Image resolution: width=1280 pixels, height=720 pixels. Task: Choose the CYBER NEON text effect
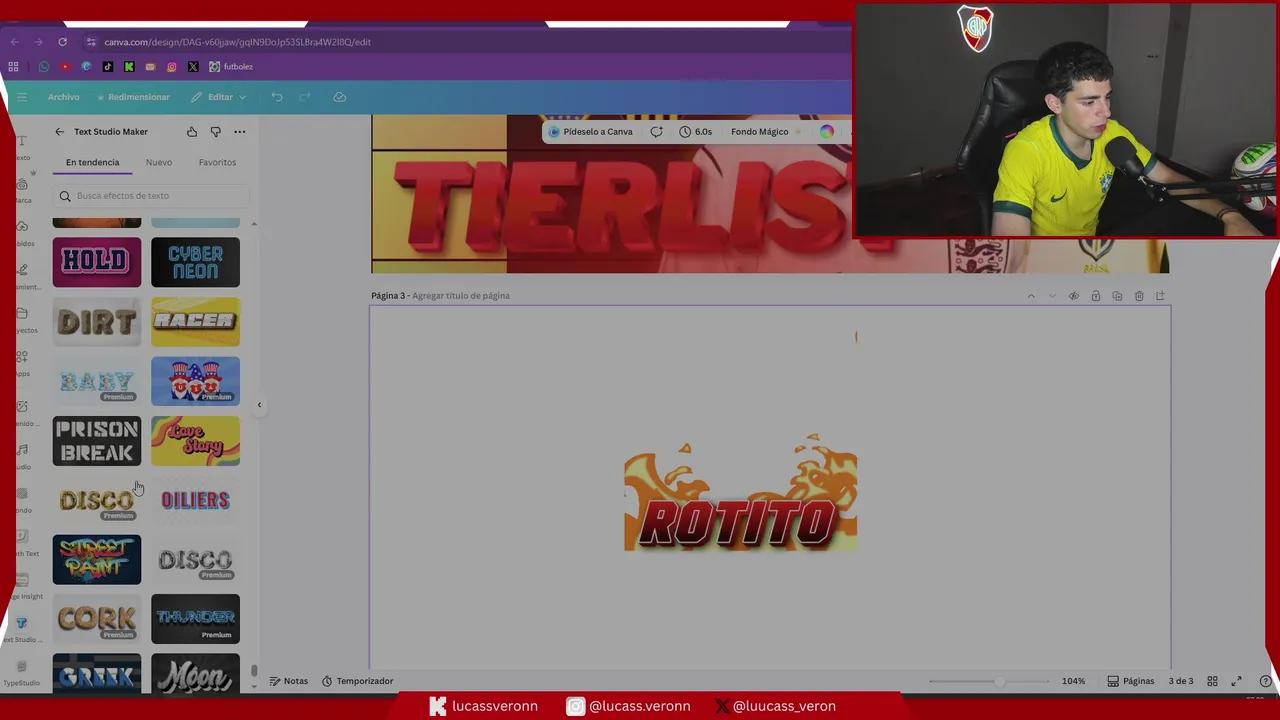point(195,262)
